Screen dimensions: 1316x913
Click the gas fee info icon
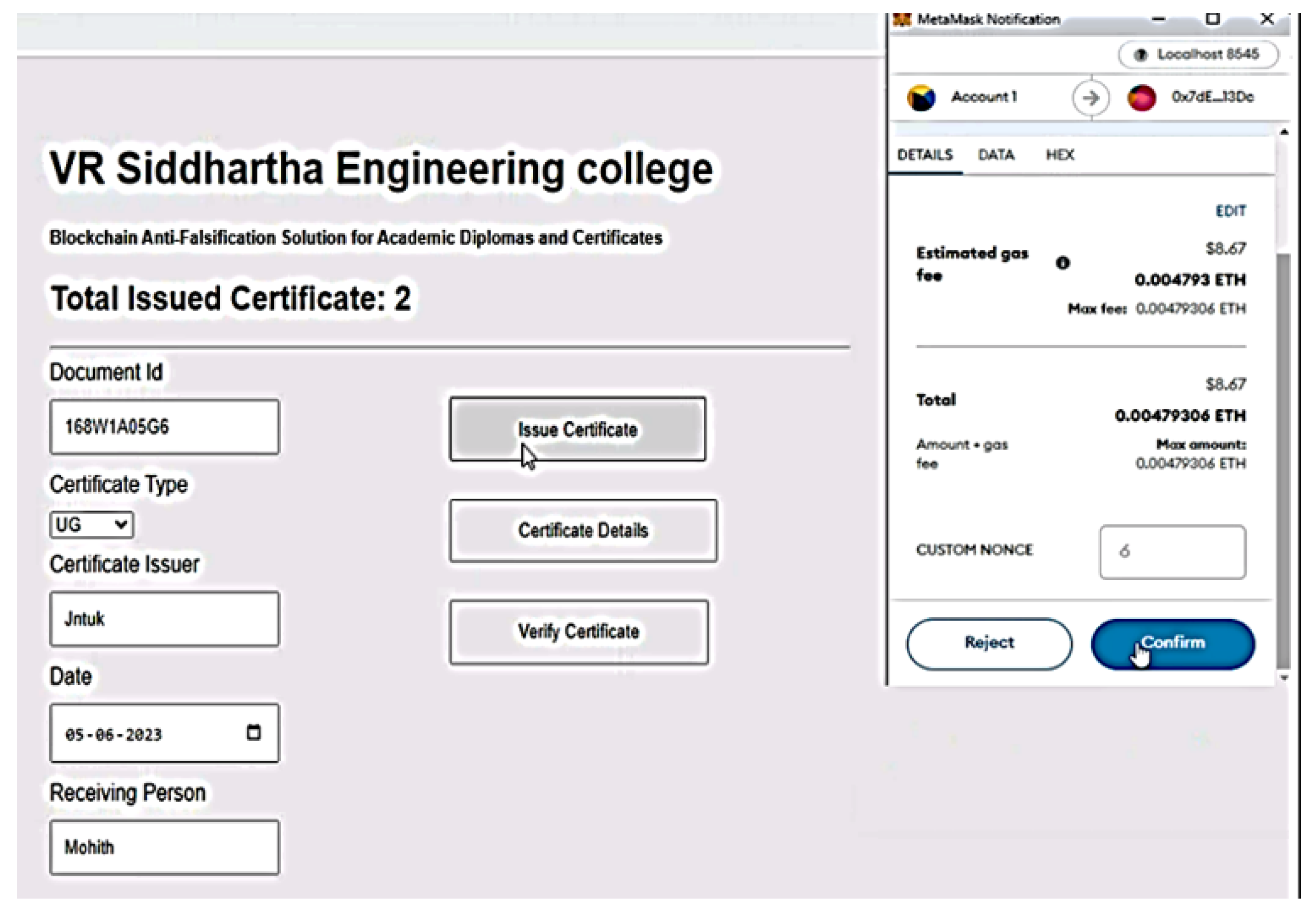tap(1062, 262)
